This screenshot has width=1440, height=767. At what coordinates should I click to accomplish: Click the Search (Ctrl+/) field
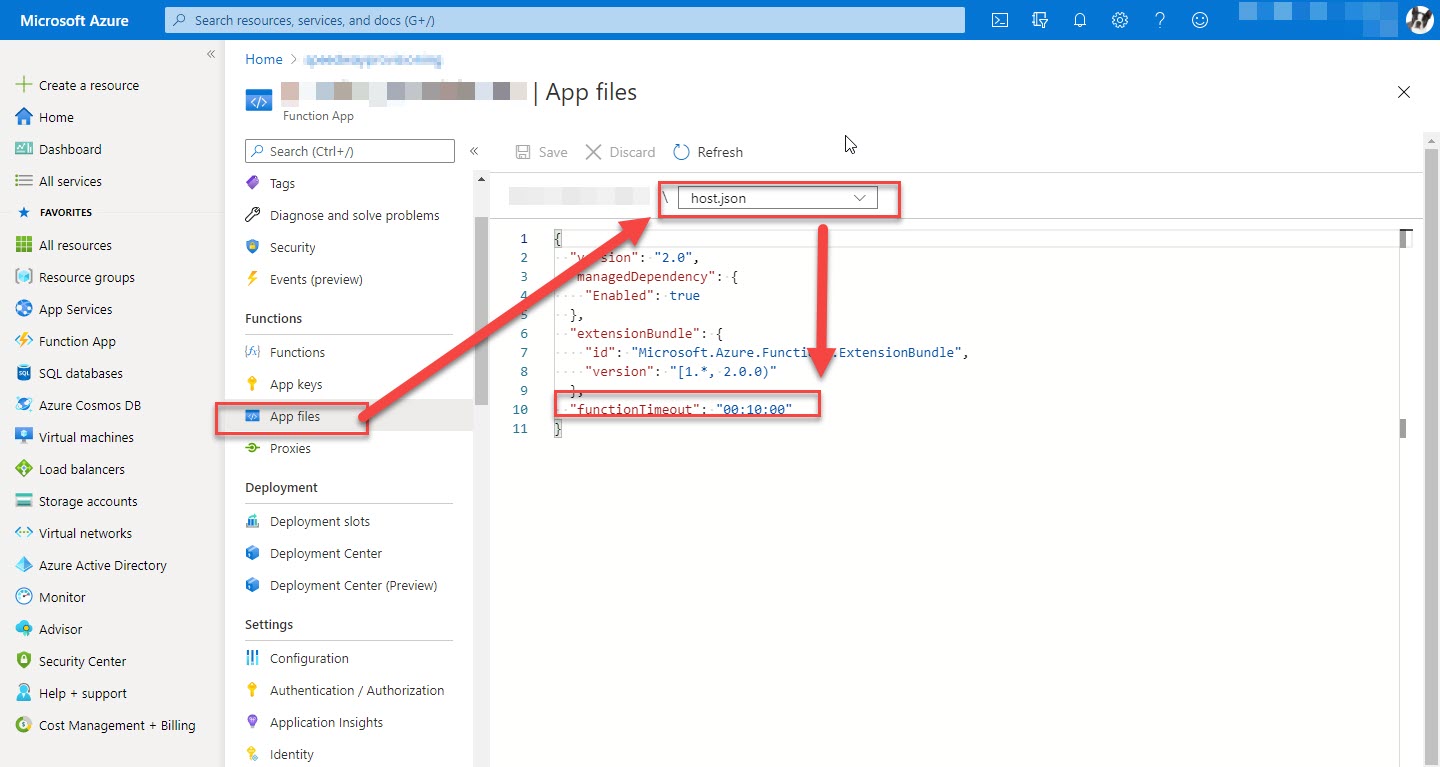(x=349, y=151)
